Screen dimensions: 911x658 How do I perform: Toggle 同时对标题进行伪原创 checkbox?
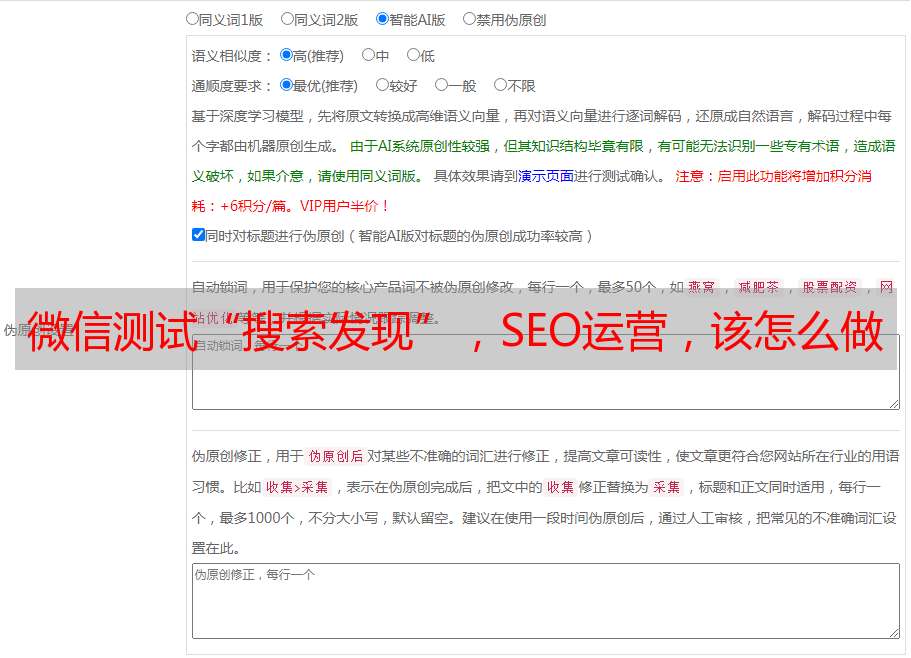pyautogui.click(x=198, y=235)
